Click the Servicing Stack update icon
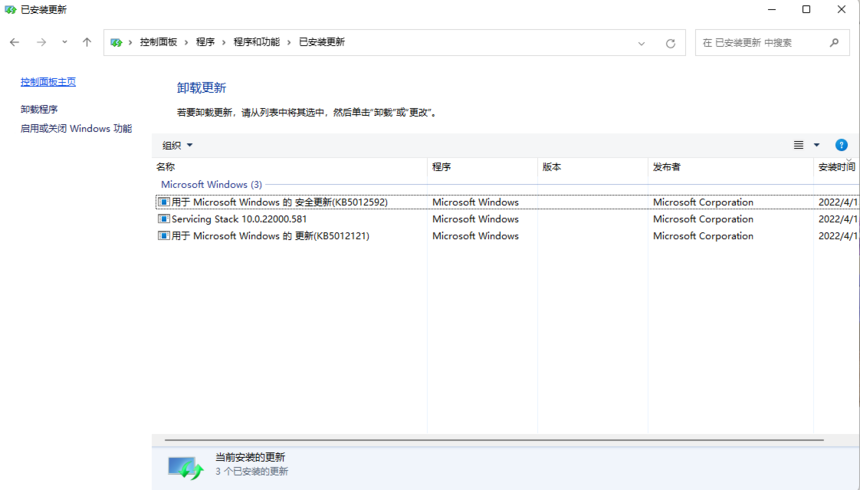 pos(163,219)
